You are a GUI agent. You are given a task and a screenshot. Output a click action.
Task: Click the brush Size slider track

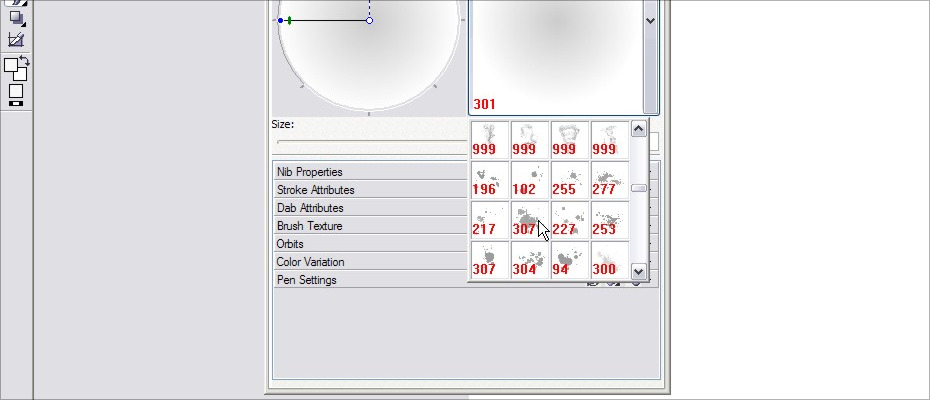tap(370, 142)
